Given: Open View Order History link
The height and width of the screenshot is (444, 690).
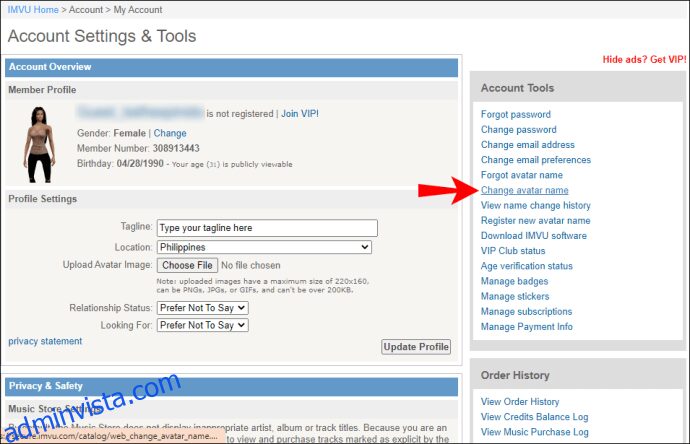Looking at the screenshot, I should pyautogui.click(x=520, y=402).
